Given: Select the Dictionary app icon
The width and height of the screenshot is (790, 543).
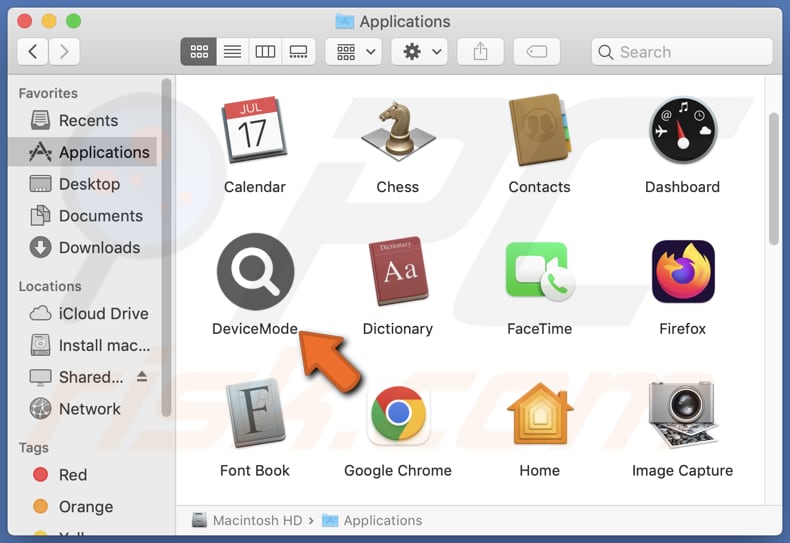Looking at the screenshot, I should pyautogui.click(x=398, y=271).
